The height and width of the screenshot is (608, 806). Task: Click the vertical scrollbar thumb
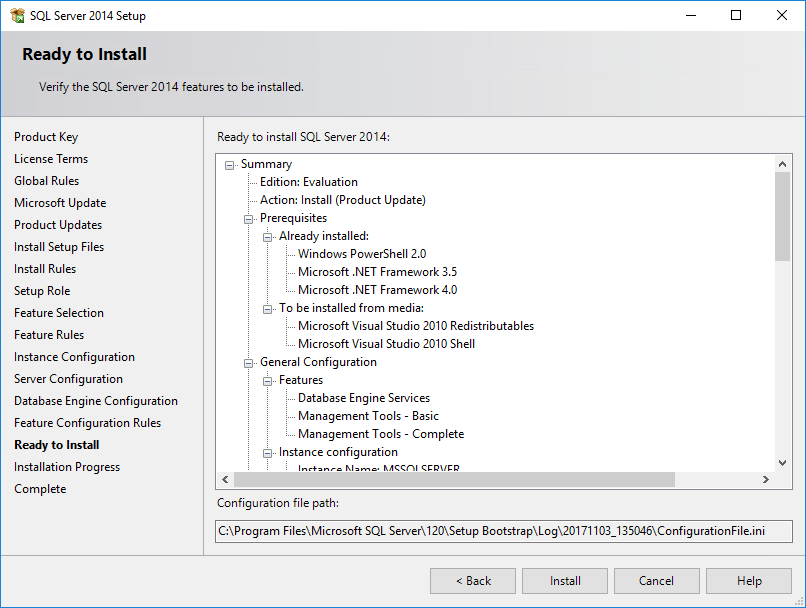coord(782,216)
